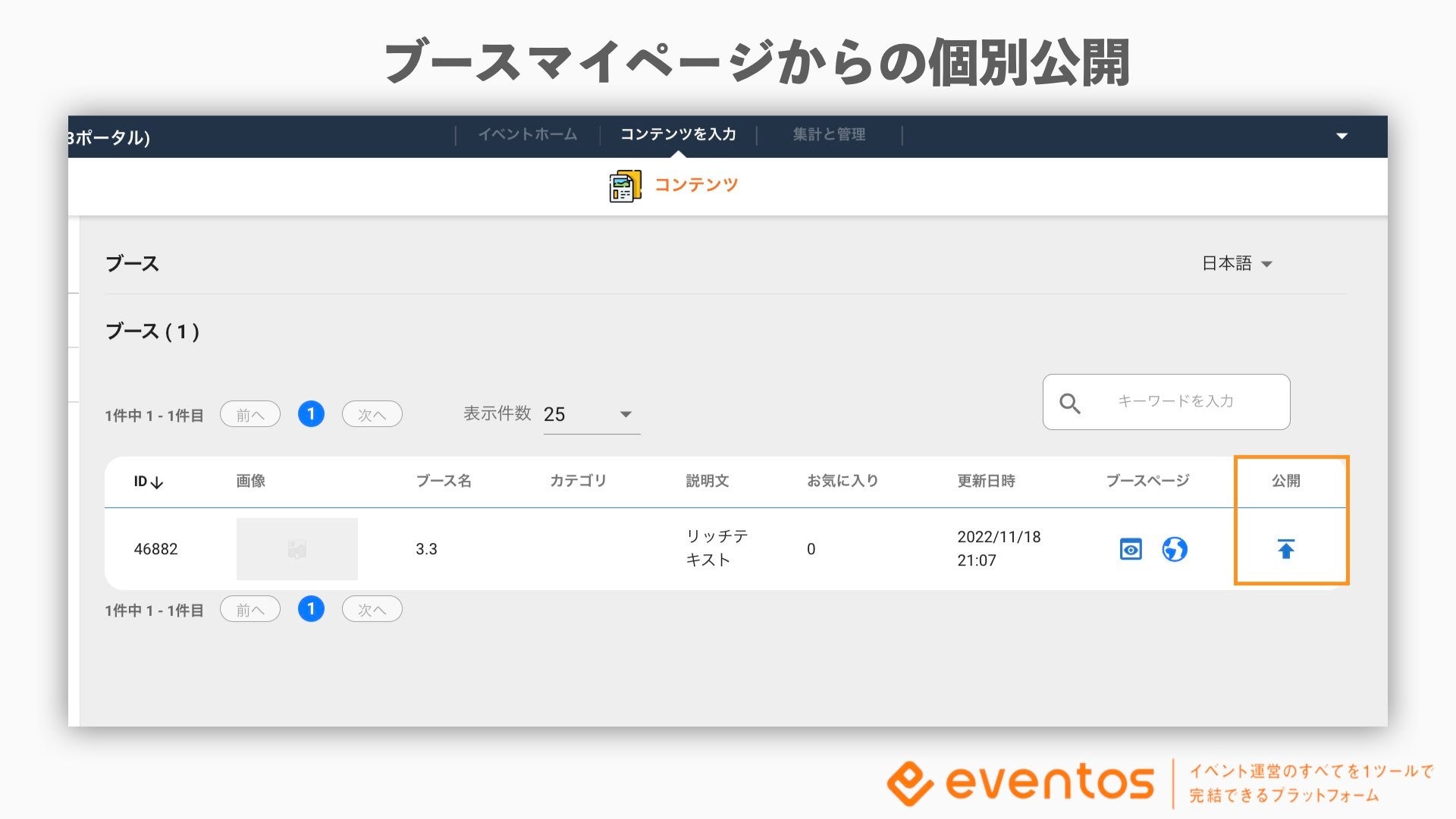Image resolution: width=1456 pixels, height=819 pixels.
Task: Click the publish upload arrow icon
Action: pyautogui.click(x=1285, y=549)
